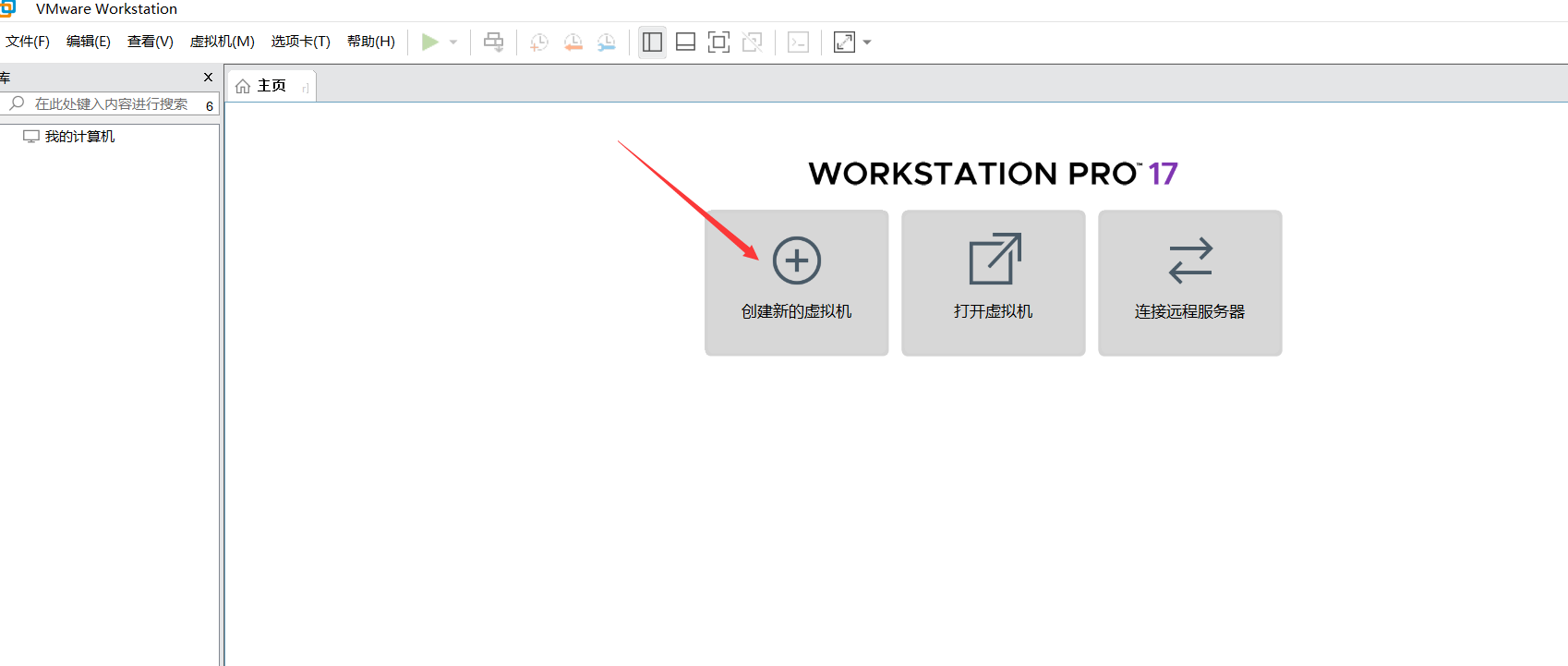
Task: Click the Unity mode icon
Action: [753, 42]
